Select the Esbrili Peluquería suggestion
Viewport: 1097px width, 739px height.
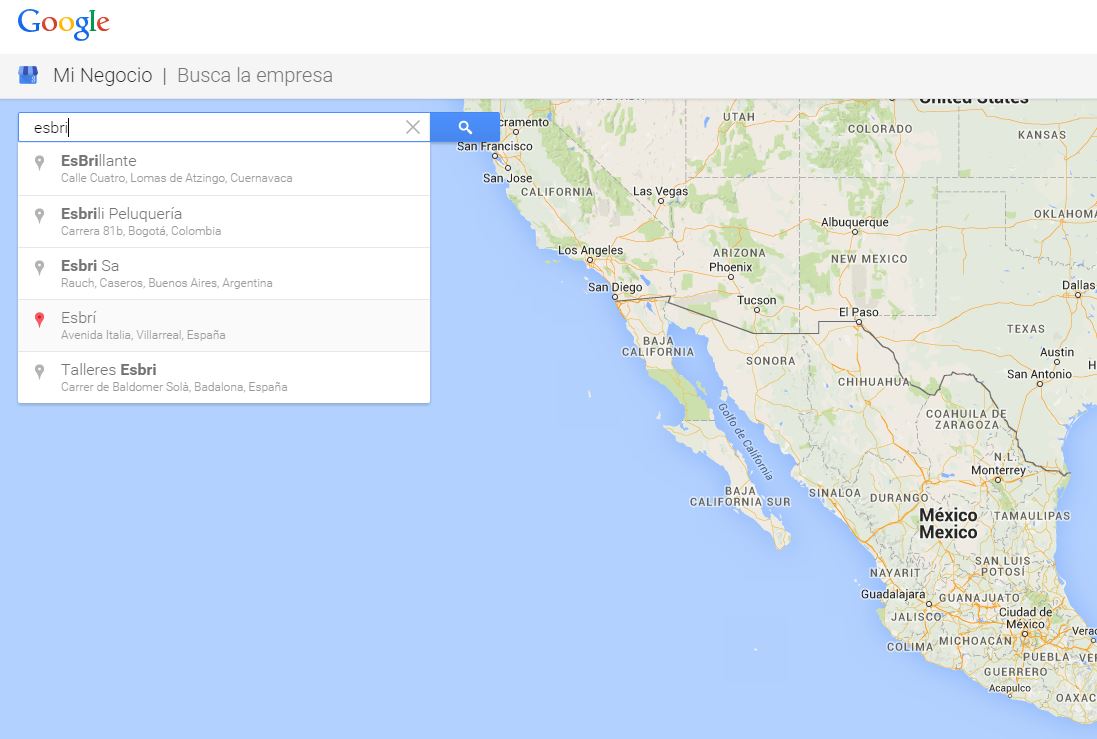[x=224, y=221]
